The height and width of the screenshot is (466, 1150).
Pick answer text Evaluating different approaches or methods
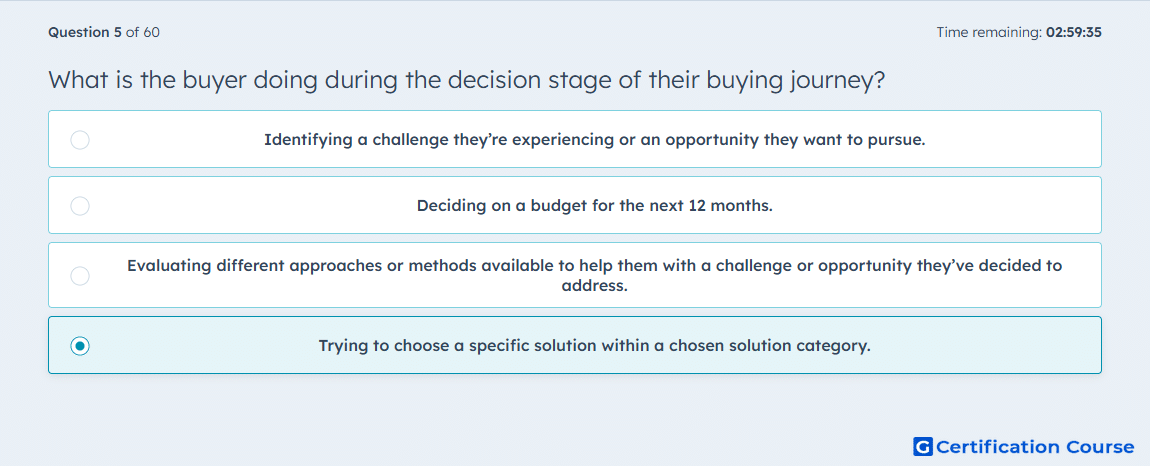[x=595, y=275]
